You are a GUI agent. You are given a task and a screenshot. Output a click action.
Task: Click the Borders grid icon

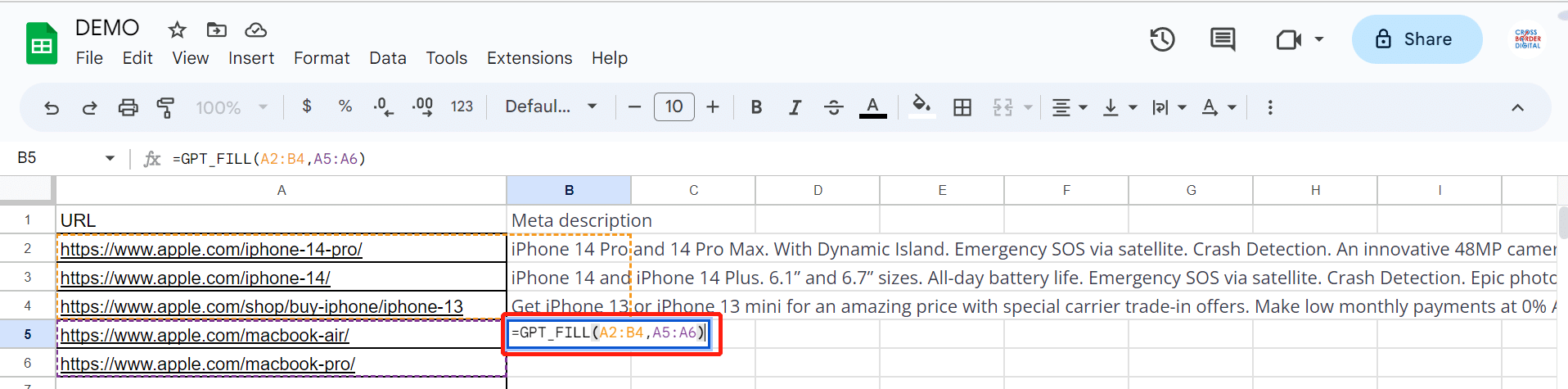point(962,107)
